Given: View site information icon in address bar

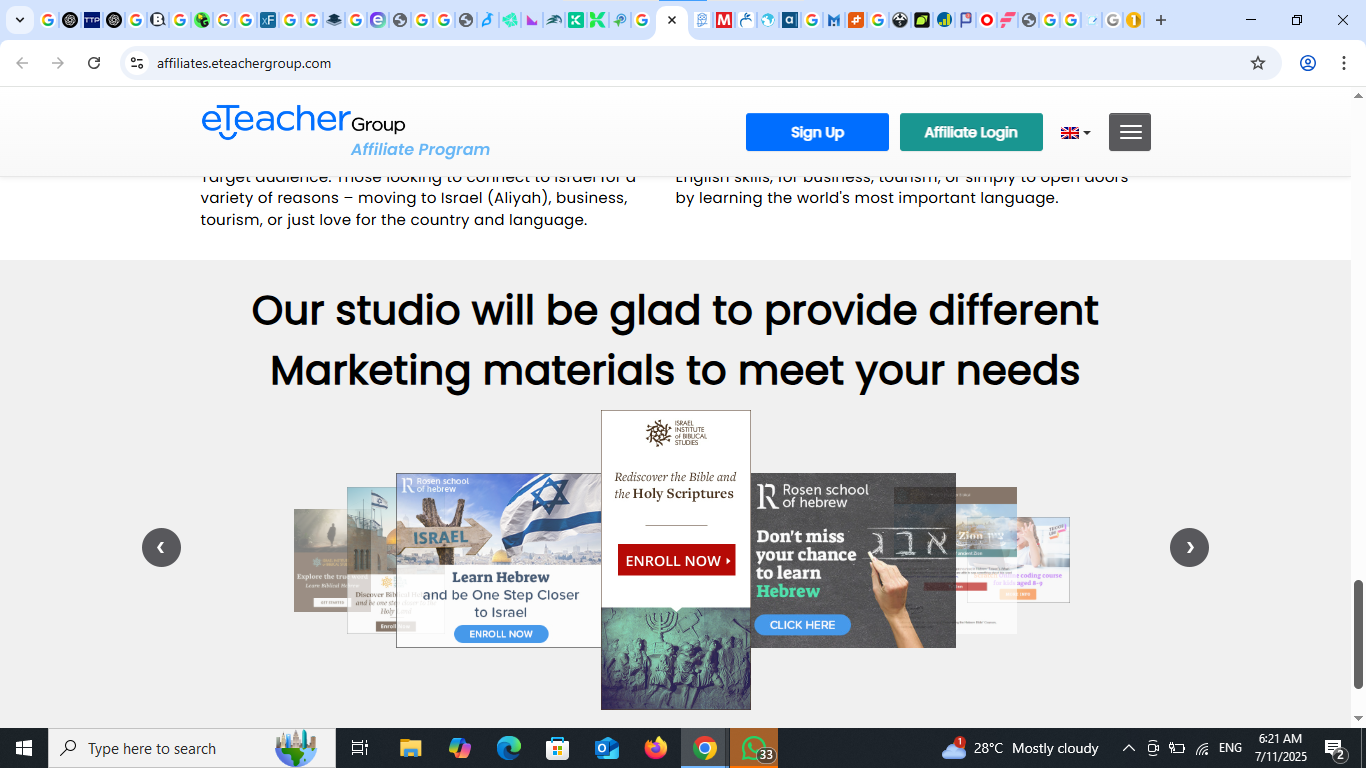Looking at the screenshot, I should 137,63.
